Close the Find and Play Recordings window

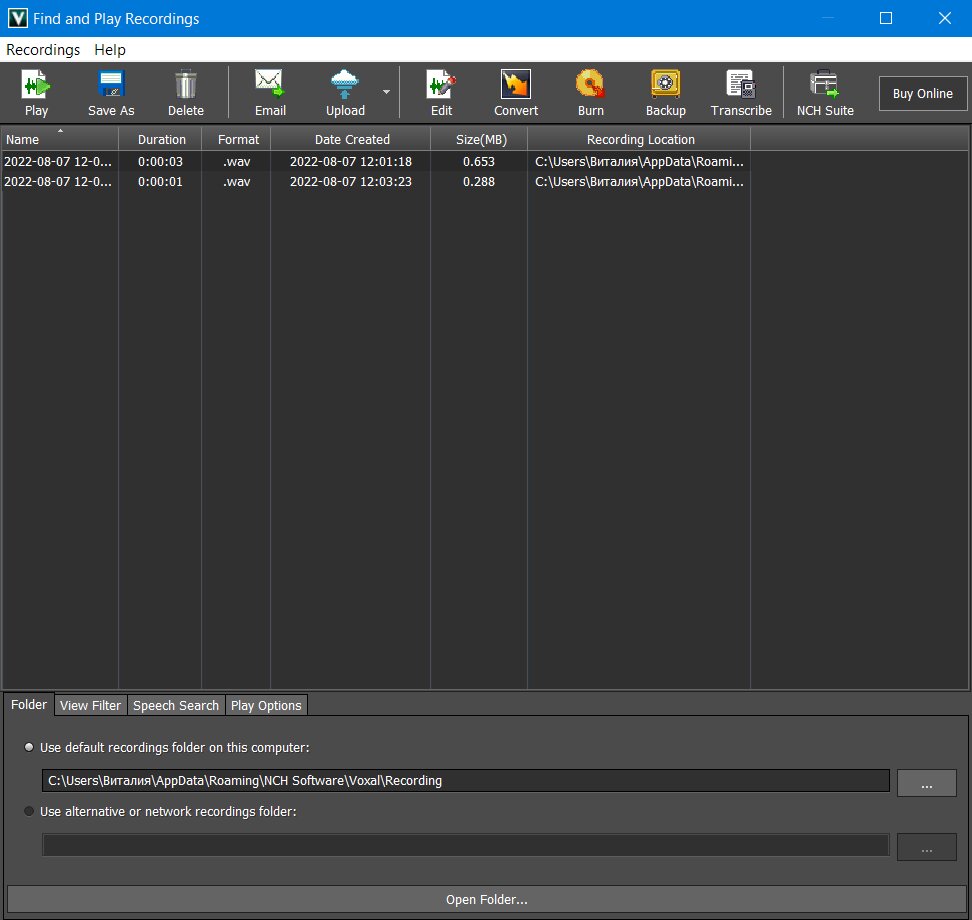click(x=944, y=18)
